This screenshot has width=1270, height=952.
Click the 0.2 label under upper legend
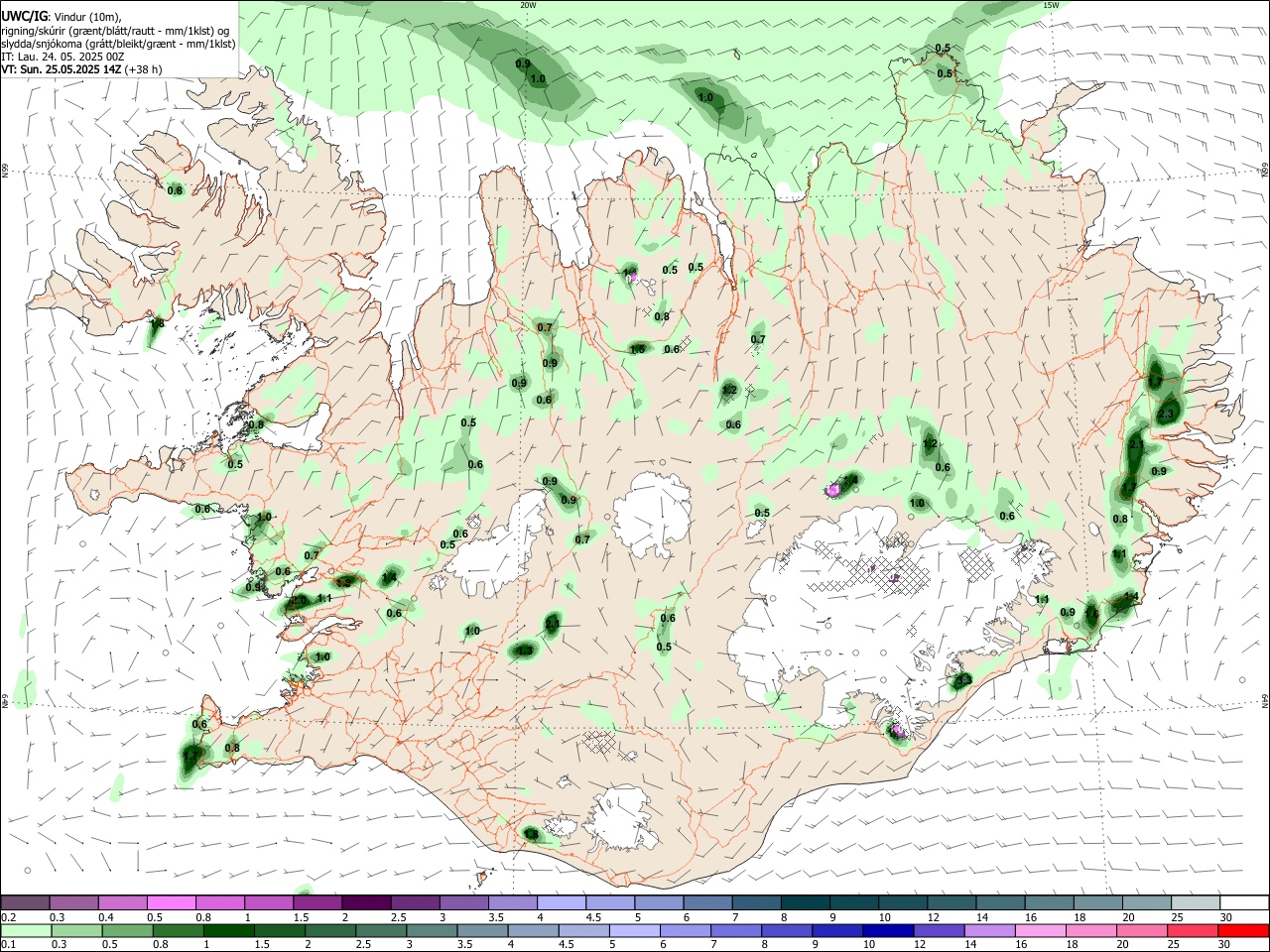(9, 917)
